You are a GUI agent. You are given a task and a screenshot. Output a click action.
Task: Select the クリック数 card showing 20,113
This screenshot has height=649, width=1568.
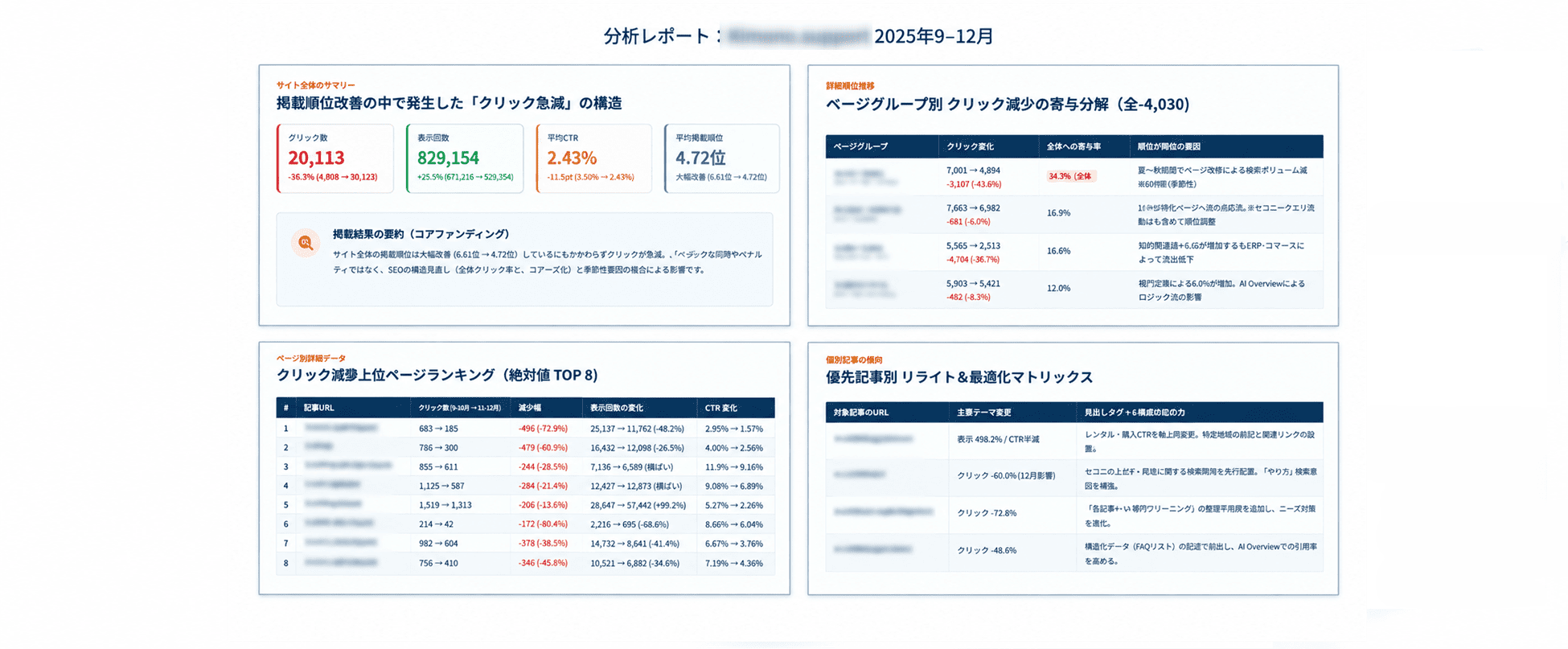tap(335, 158)
